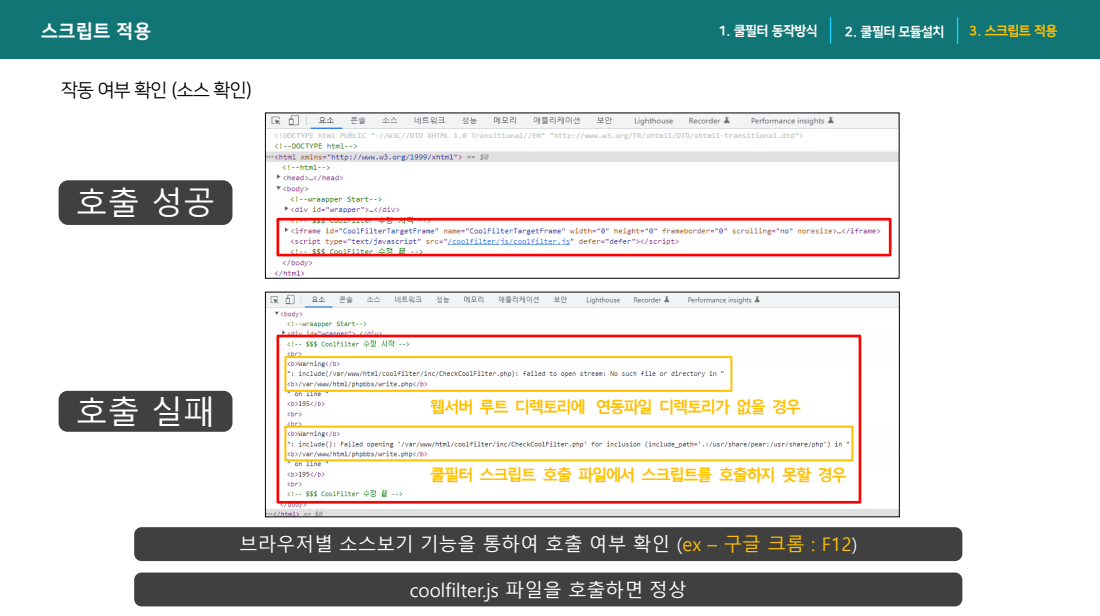Select the "Failed opening" include warning line
The image size is (1100, 616).
(x=569, y=444)
